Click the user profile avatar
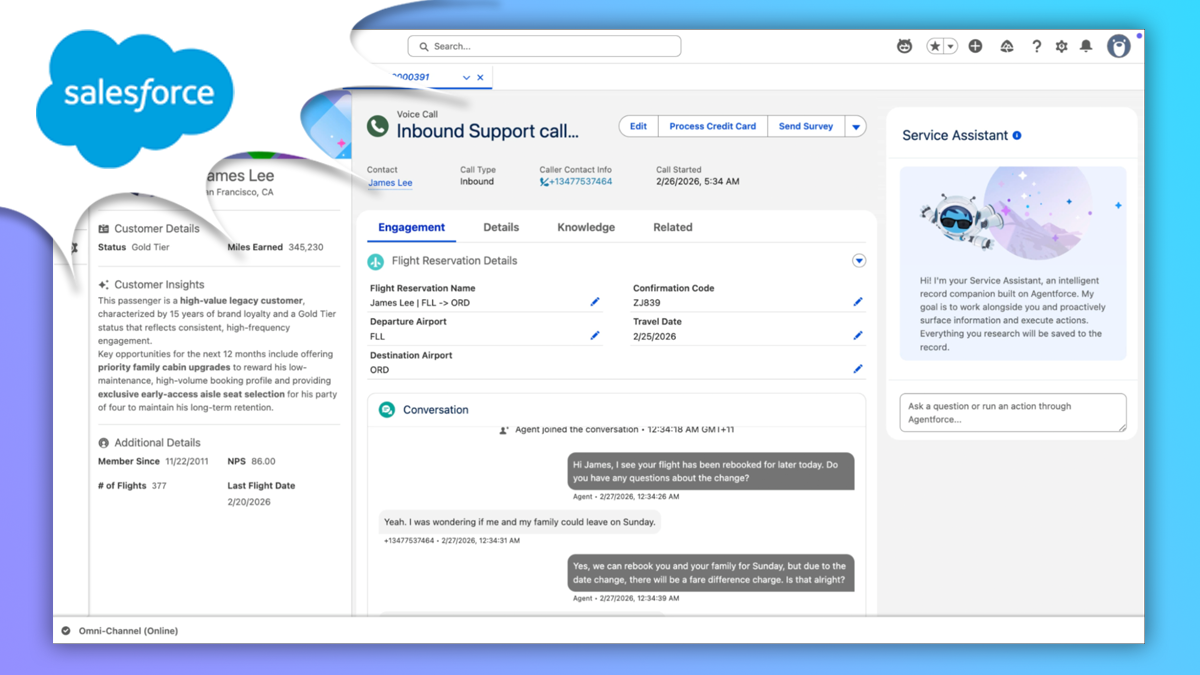Viewport: 1200px width, 675px height. (1118, 46)
